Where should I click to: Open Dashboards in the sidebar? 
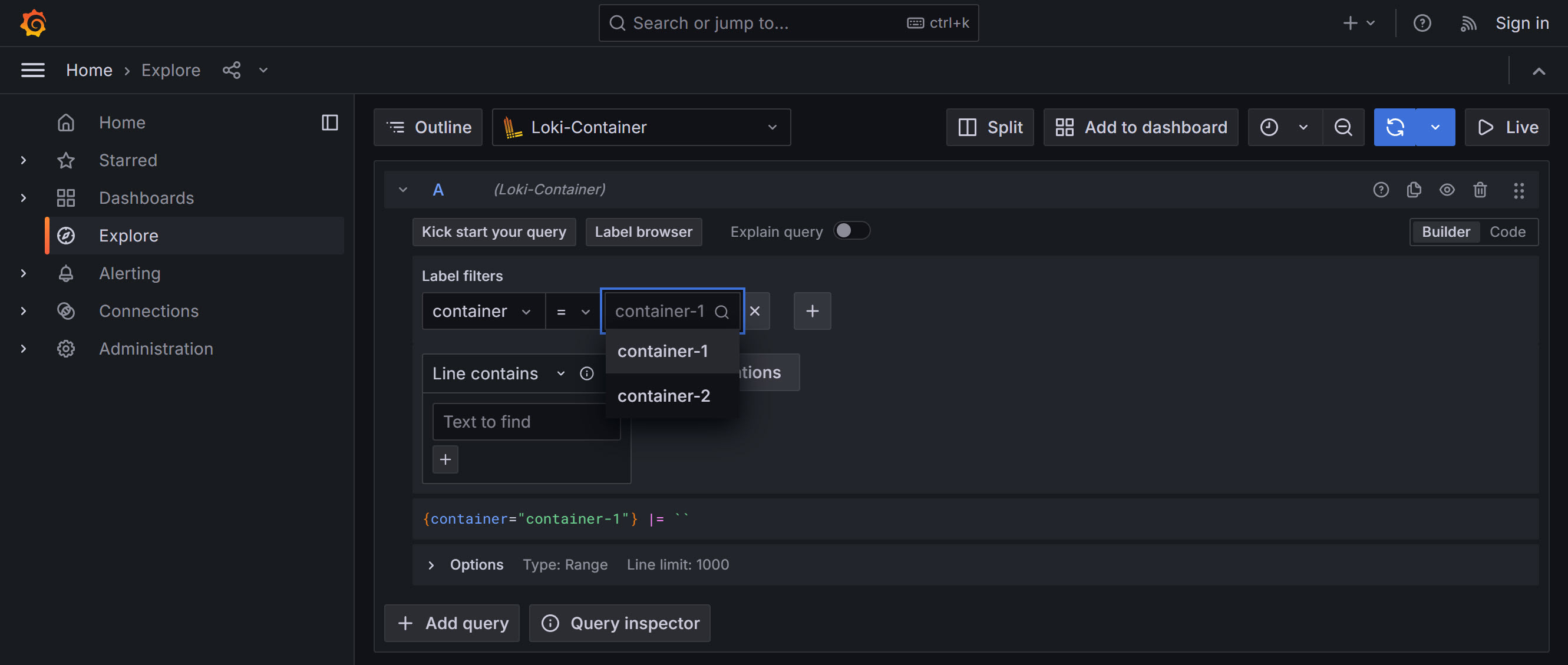(146, 198)
